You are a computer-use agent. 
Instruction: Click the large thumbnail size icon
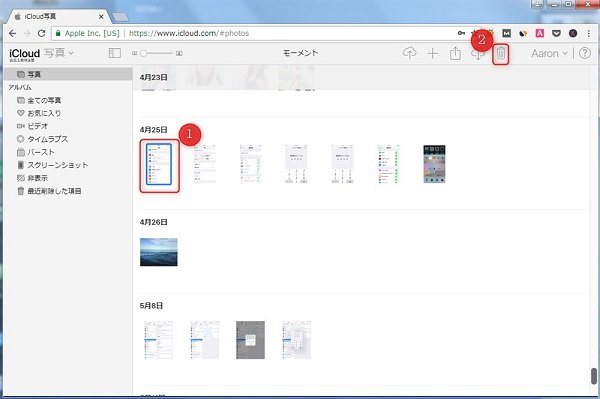(179, 53)
